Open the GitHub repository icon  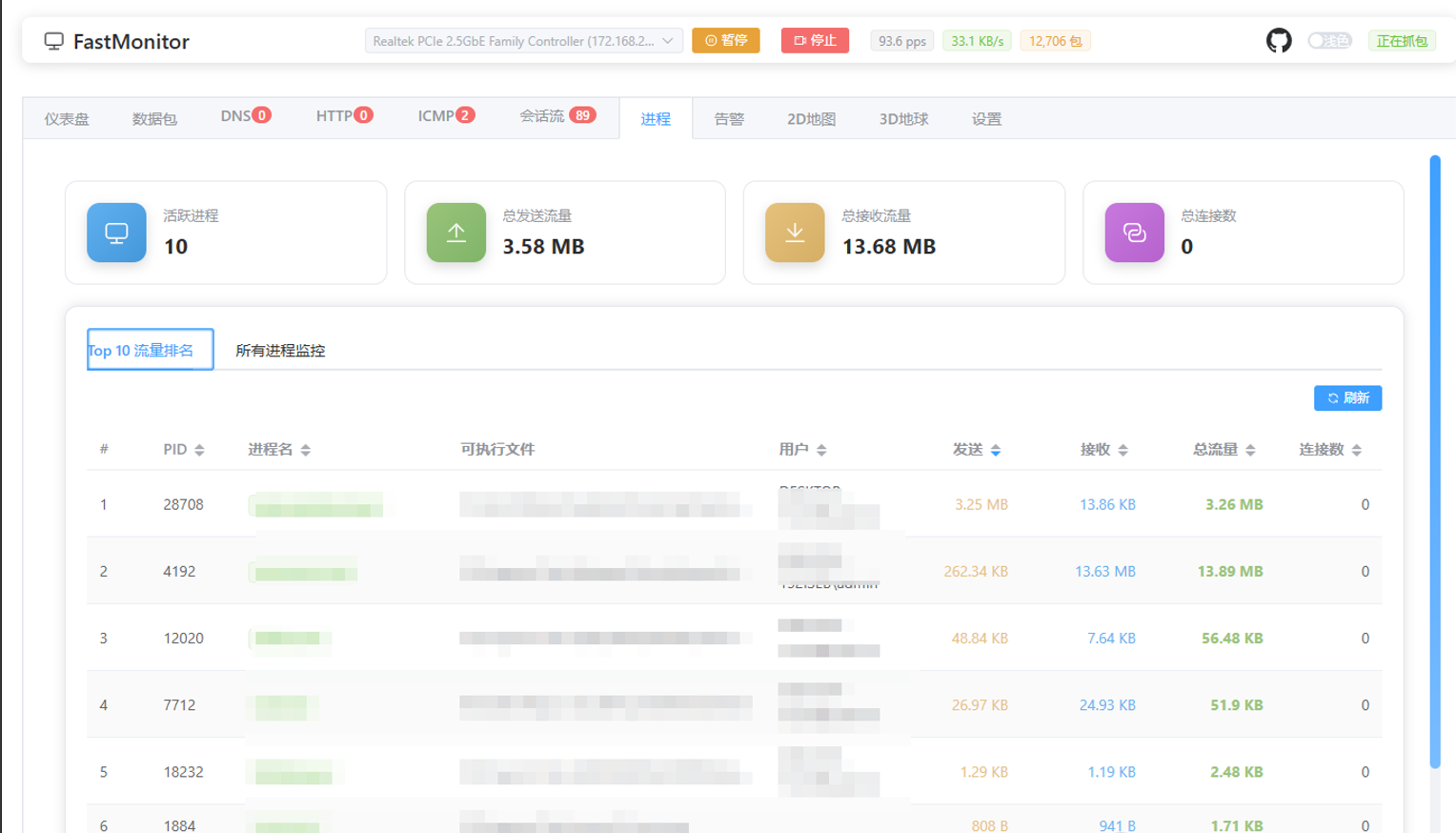[x=1279, y=41]
